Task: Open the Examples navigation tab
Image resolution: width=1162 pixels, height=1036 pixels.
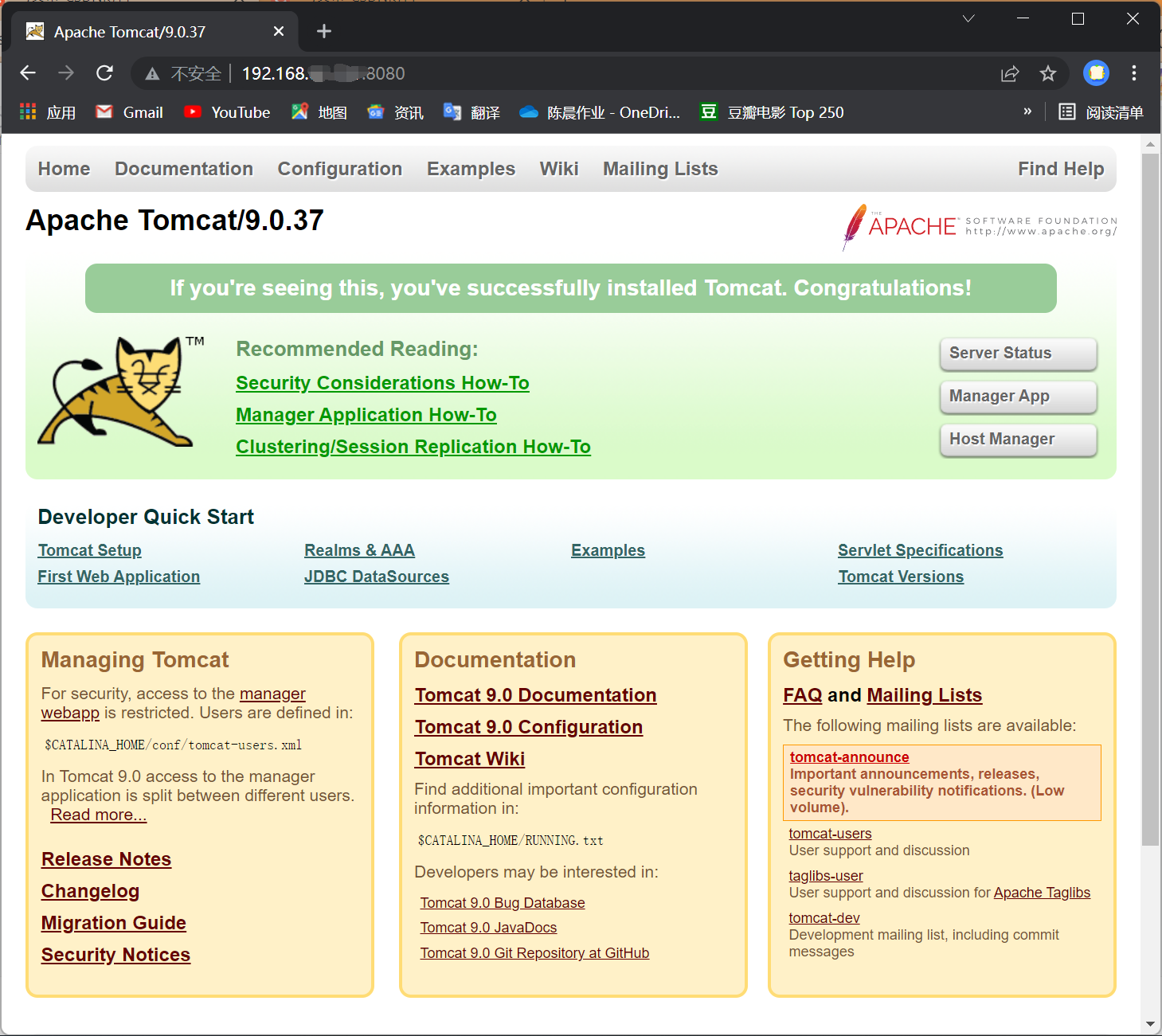Action: pyautogui.click(x=471, y=168)
